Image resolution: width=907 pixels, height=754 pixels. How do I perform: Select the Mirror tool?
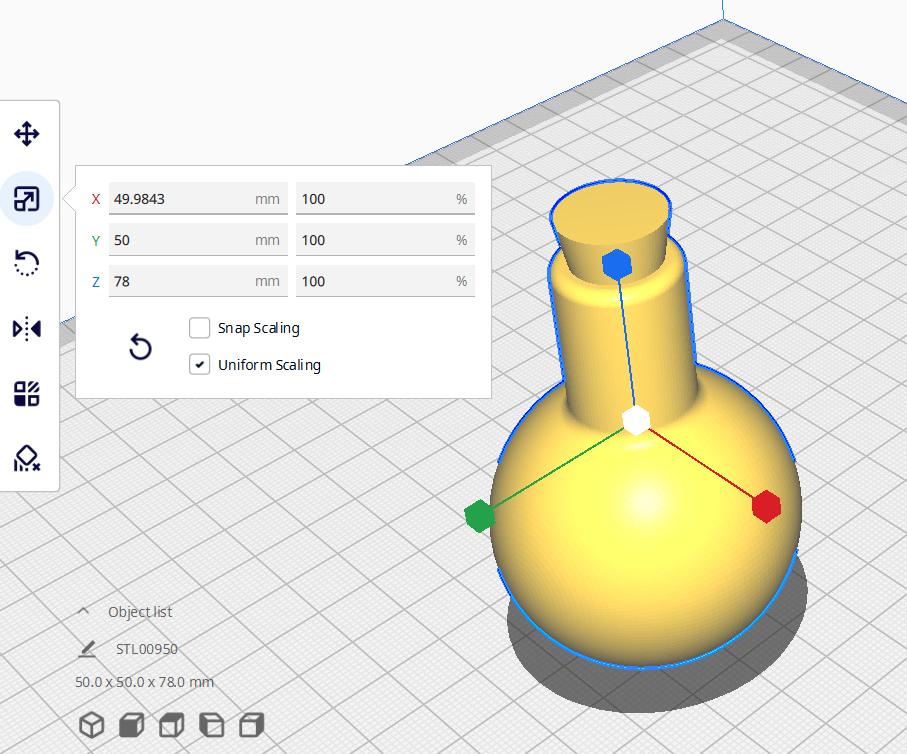coord(27,328)
